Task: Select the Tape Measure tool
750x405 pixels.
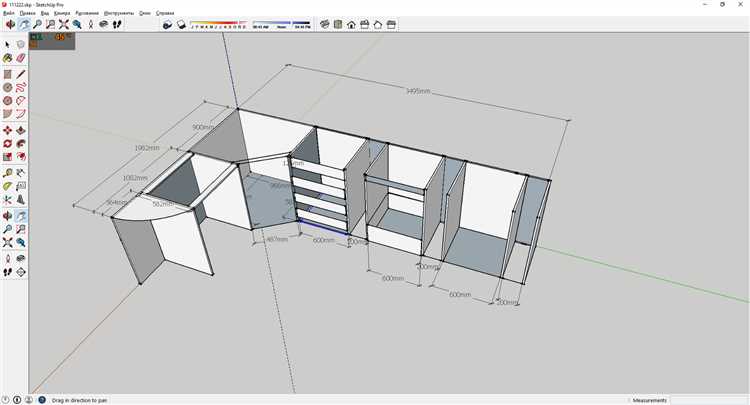Action: 8,173
